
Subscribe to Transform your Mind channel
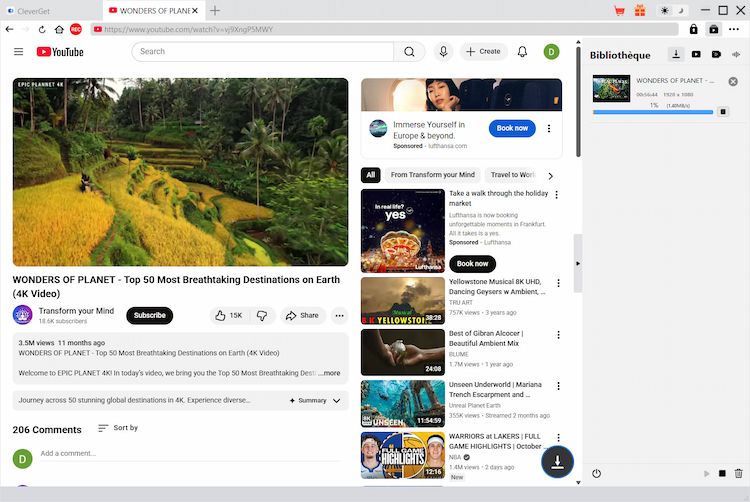click(x=149, y=315)
